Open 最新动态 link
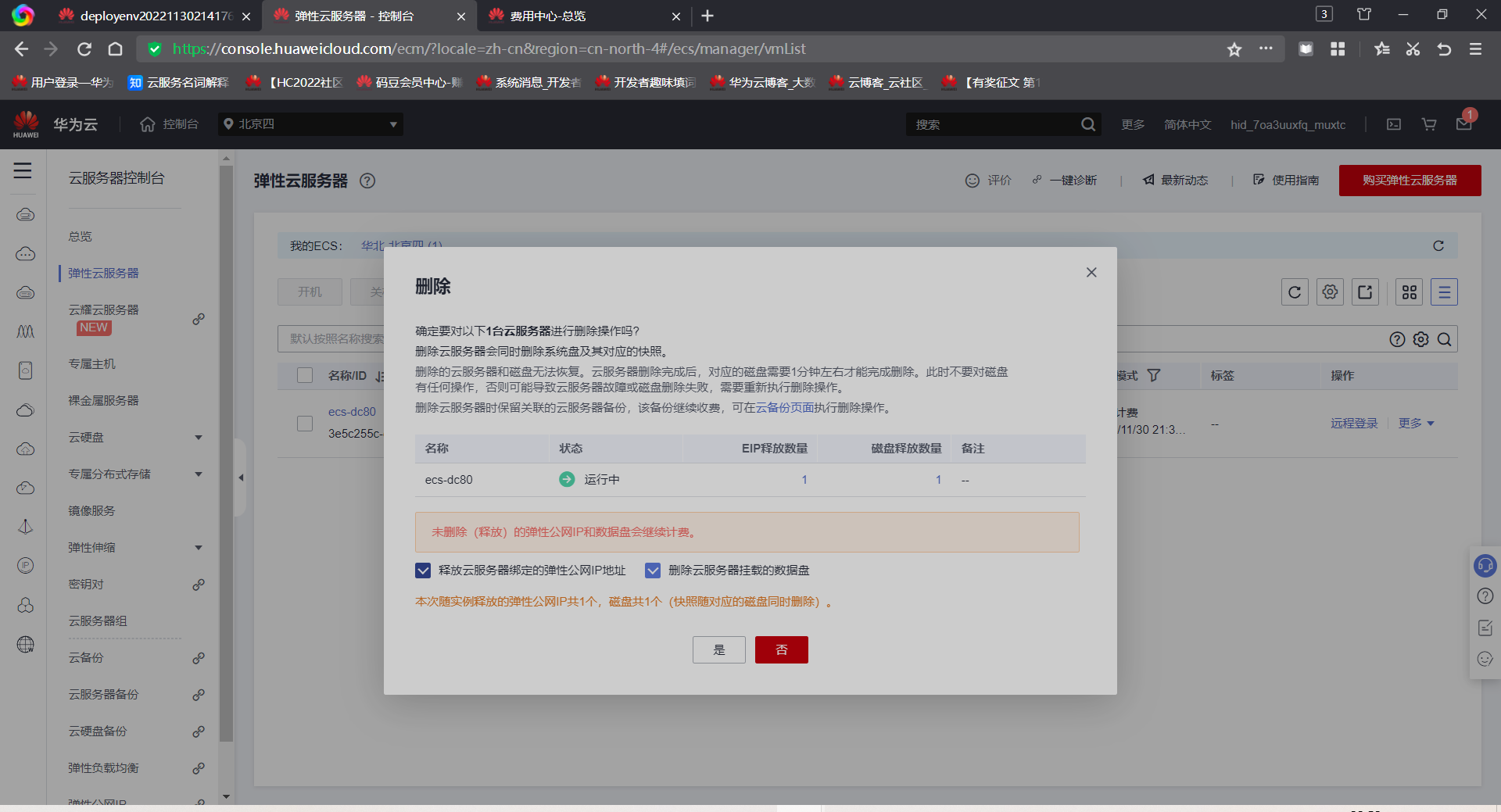The image size is (1501, 812). pyautogui.click(x=1175, y=181)
